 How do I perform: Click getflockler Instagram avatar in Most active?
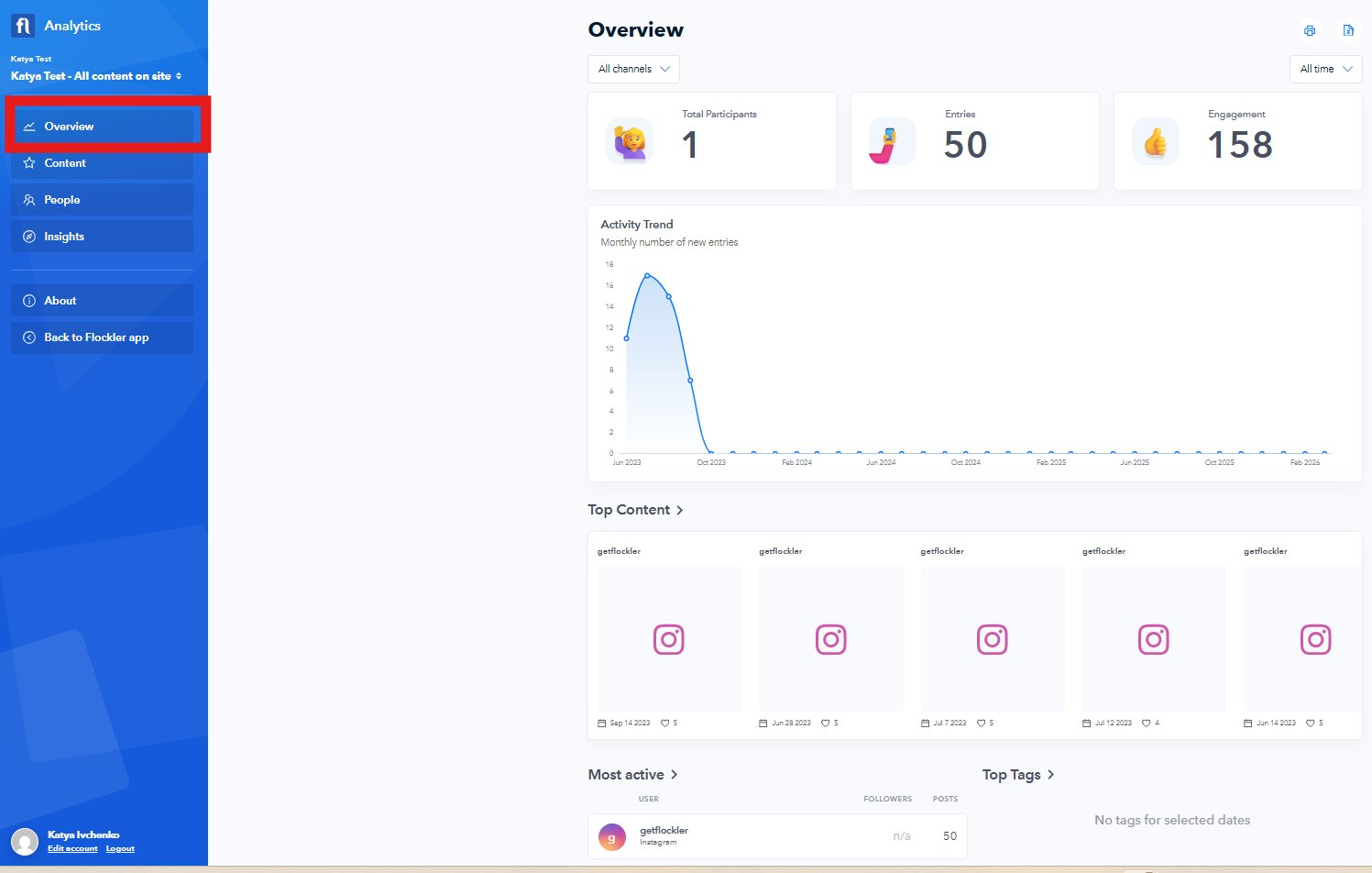612,836
